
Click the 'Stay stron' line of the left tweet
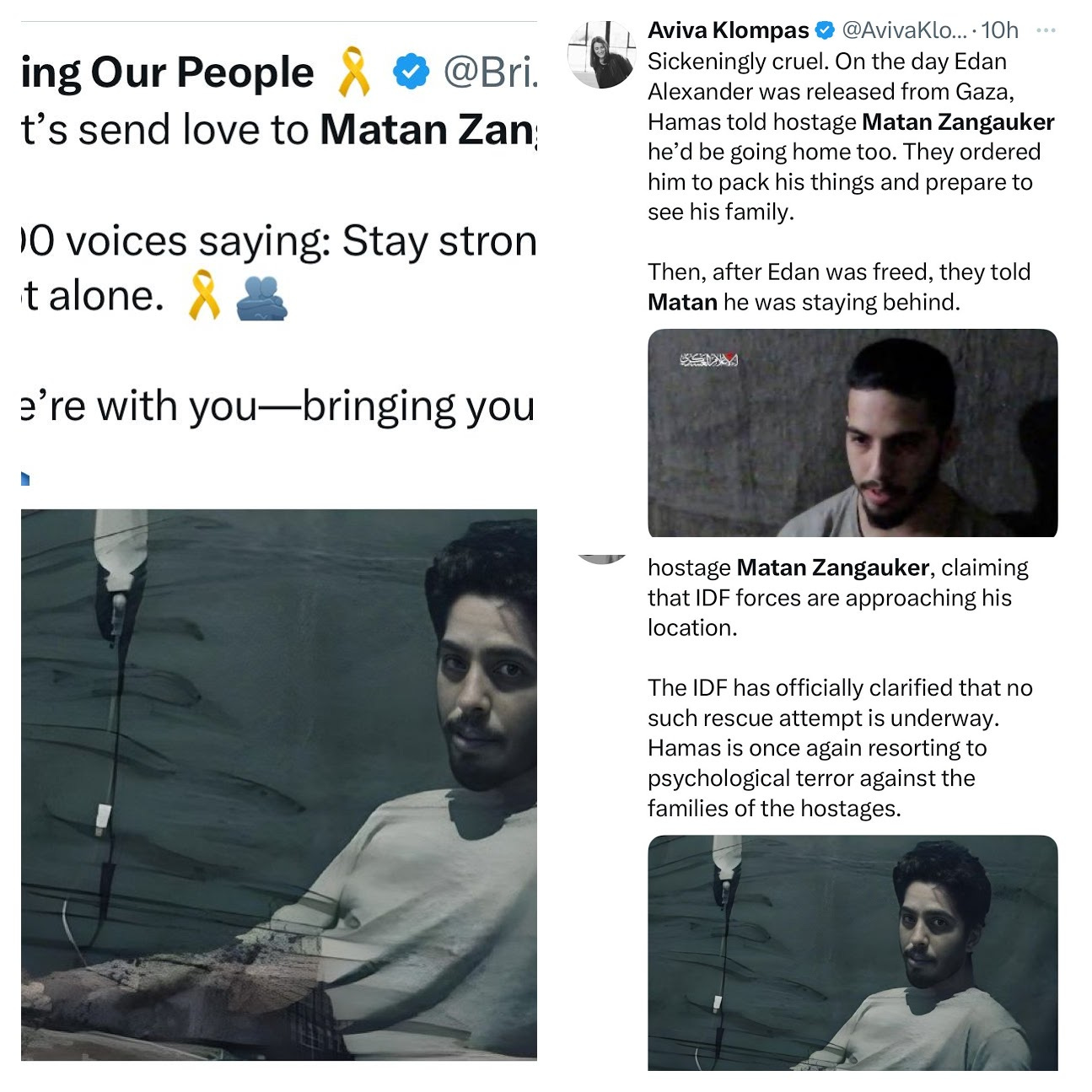pyautogui.click(x=279, y=242)
